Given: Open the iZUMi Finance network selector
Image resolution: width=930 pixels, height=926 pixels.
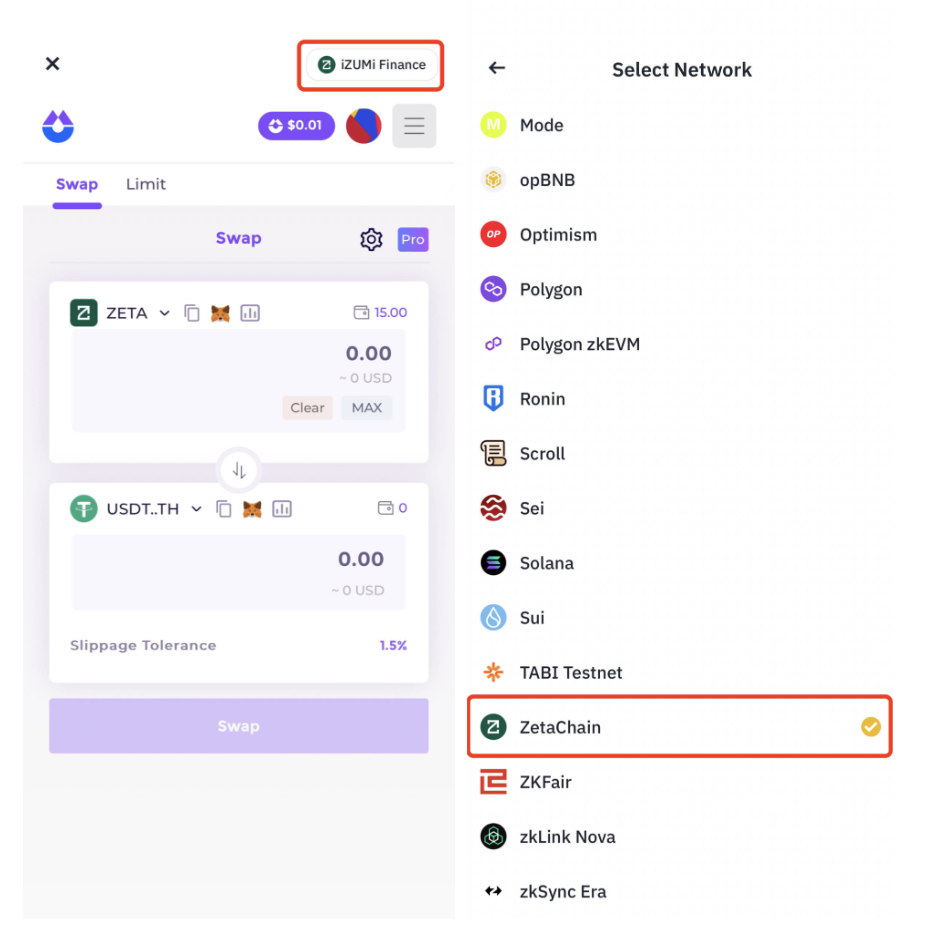Looking at the screenshot, I should pos(371,65).
